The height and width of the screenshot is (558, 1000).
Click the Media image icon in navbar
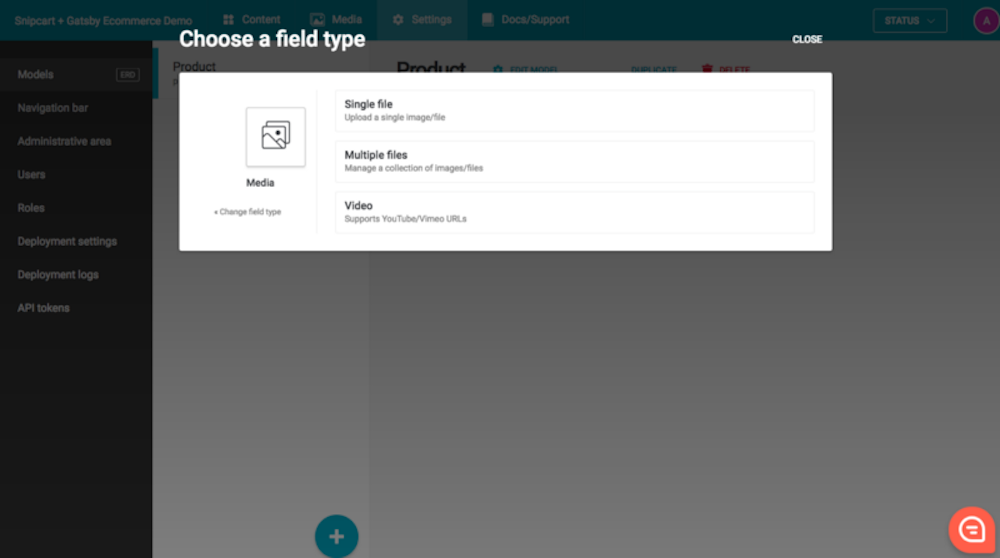tap(317, 20)
